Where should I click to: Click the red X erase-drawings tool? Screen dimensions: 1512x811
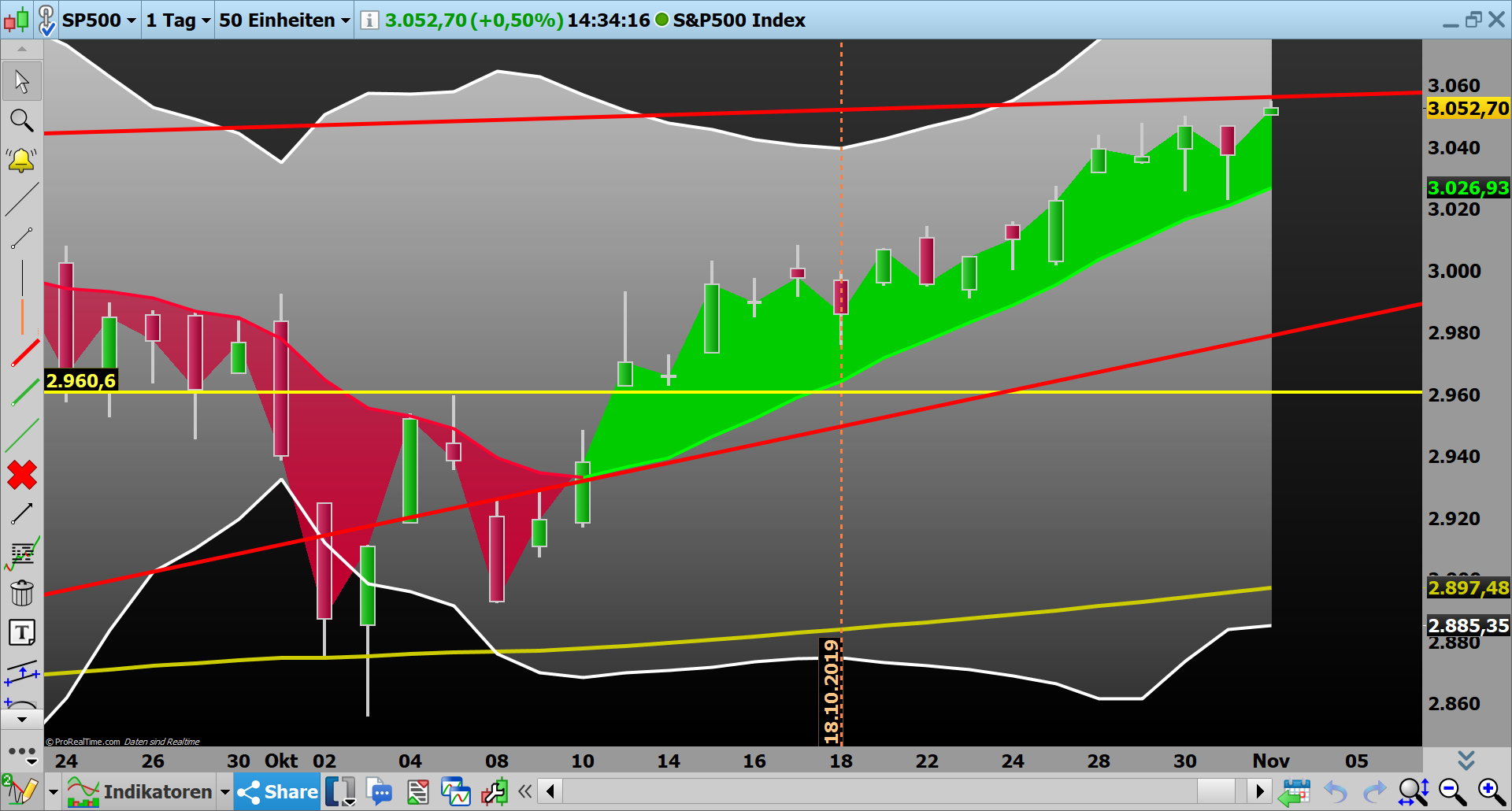point(21,475)
